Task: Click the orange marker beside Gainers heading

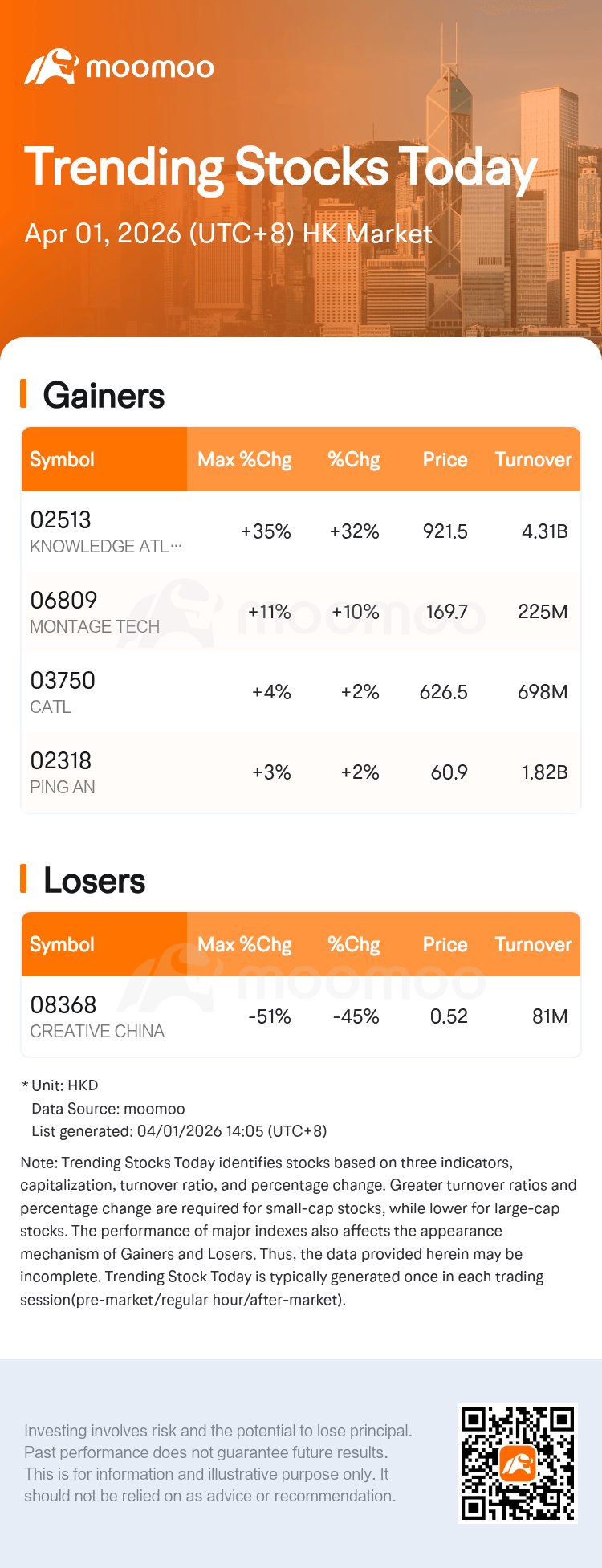Action: [23, 394]
